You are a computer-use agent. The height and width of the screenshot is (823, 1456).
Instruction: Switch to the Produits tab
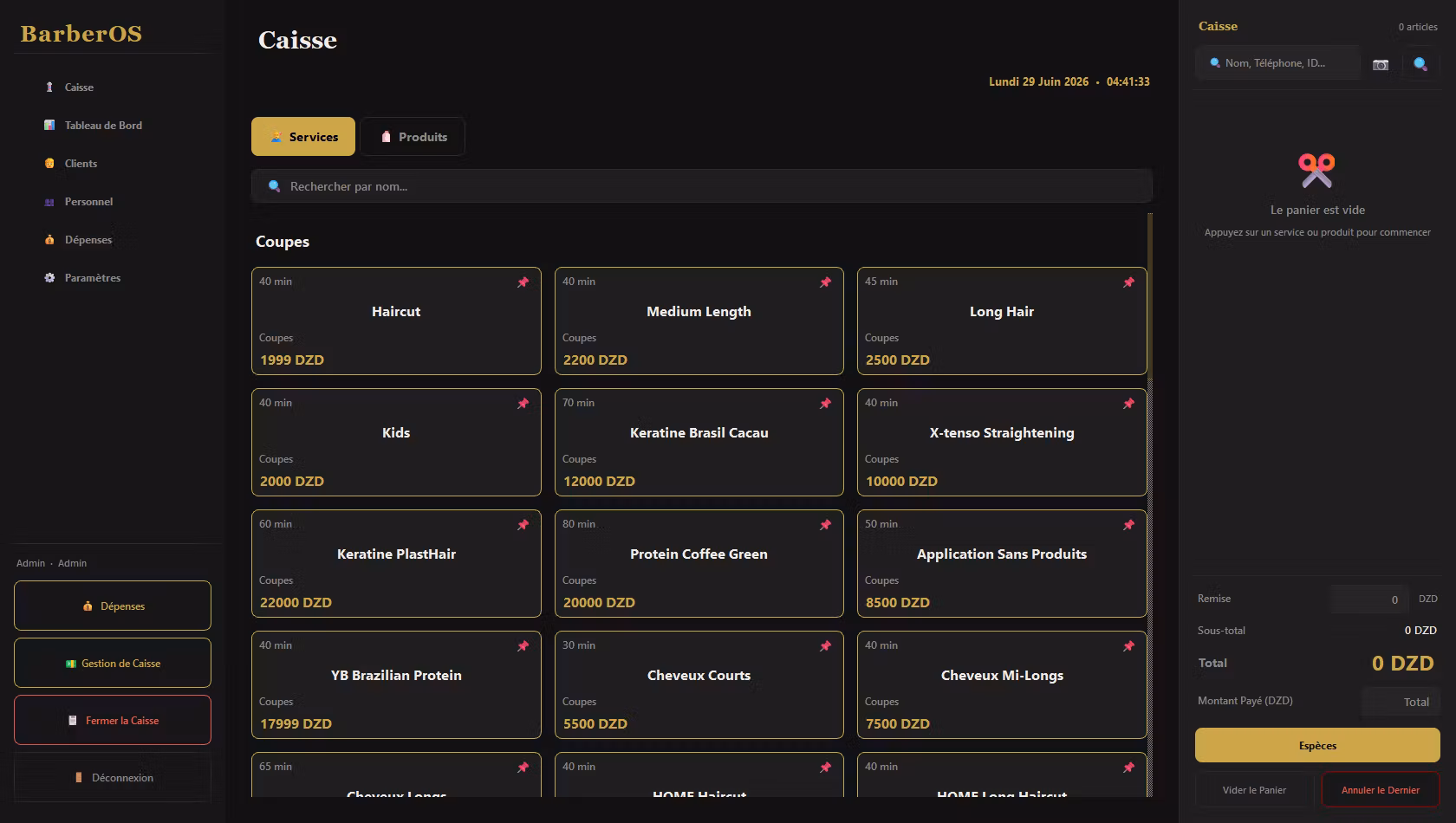coord(413,137)
